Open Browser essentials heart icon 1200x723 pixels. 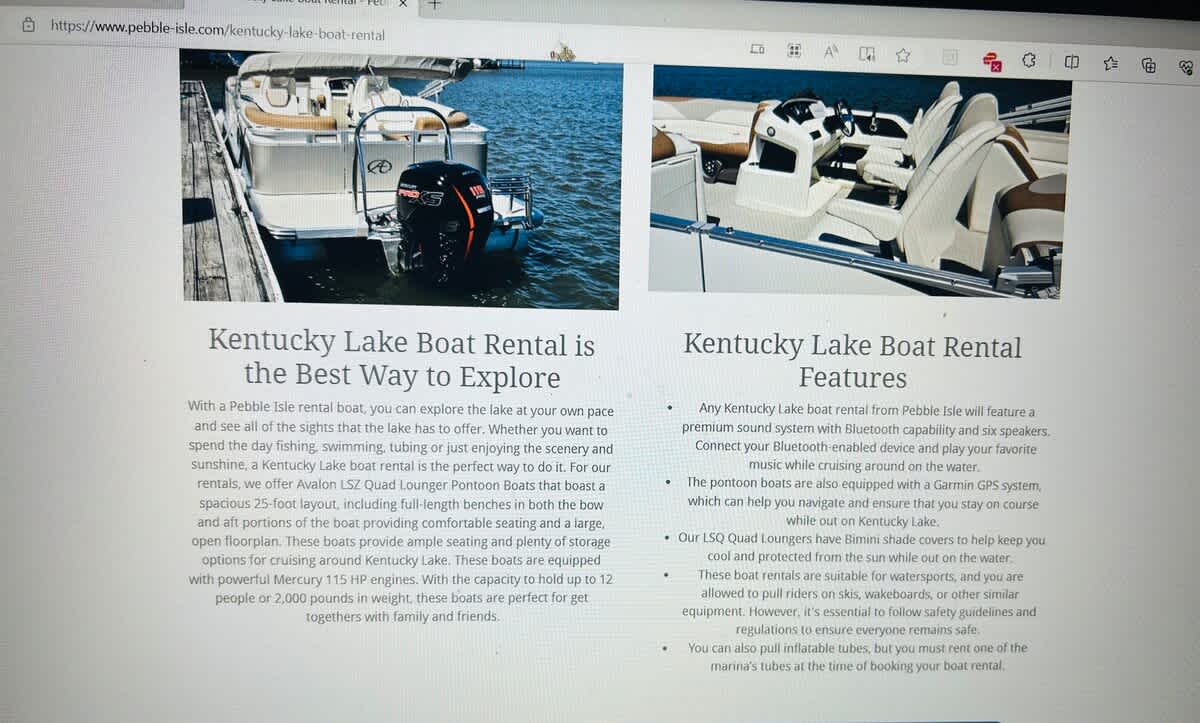pyautogui.click(x=1186, y=68)
